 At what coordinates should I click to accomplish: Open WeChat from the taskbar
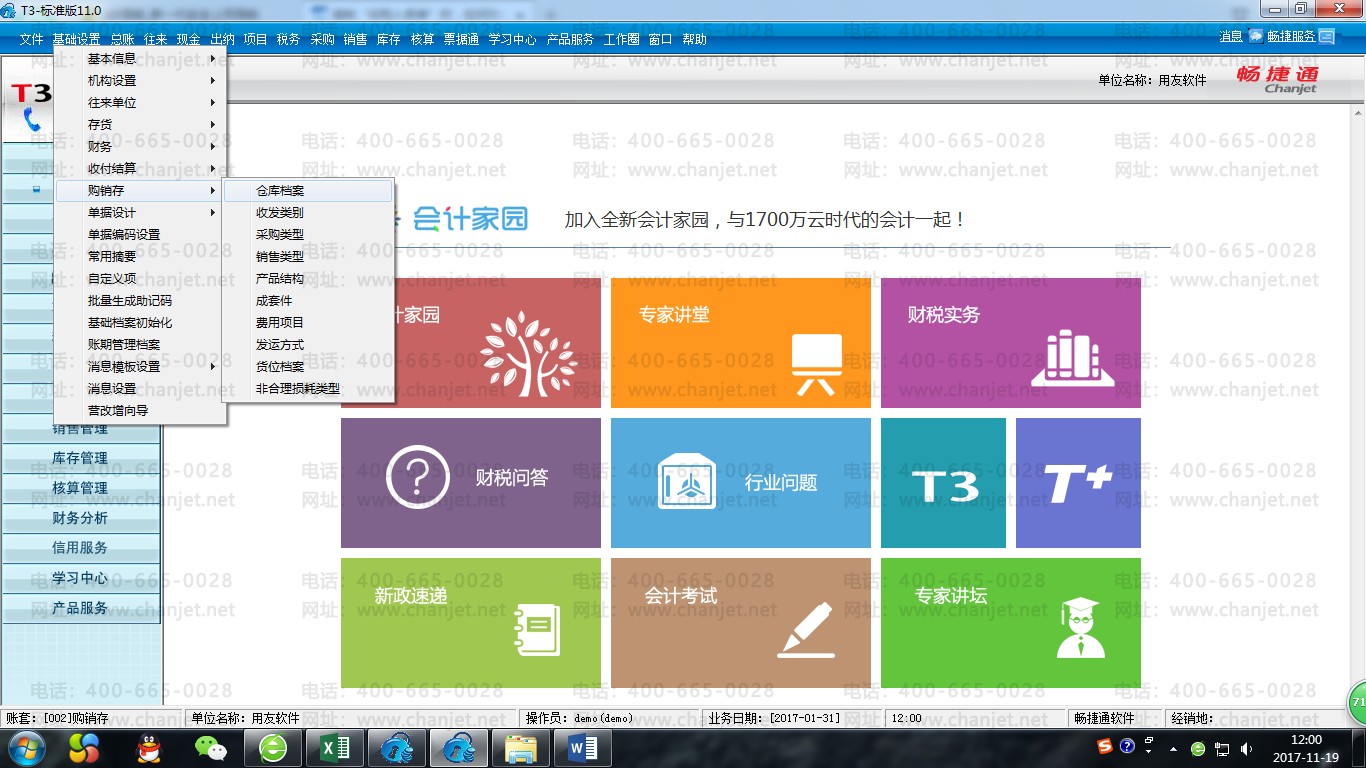[x=210, y=748]
